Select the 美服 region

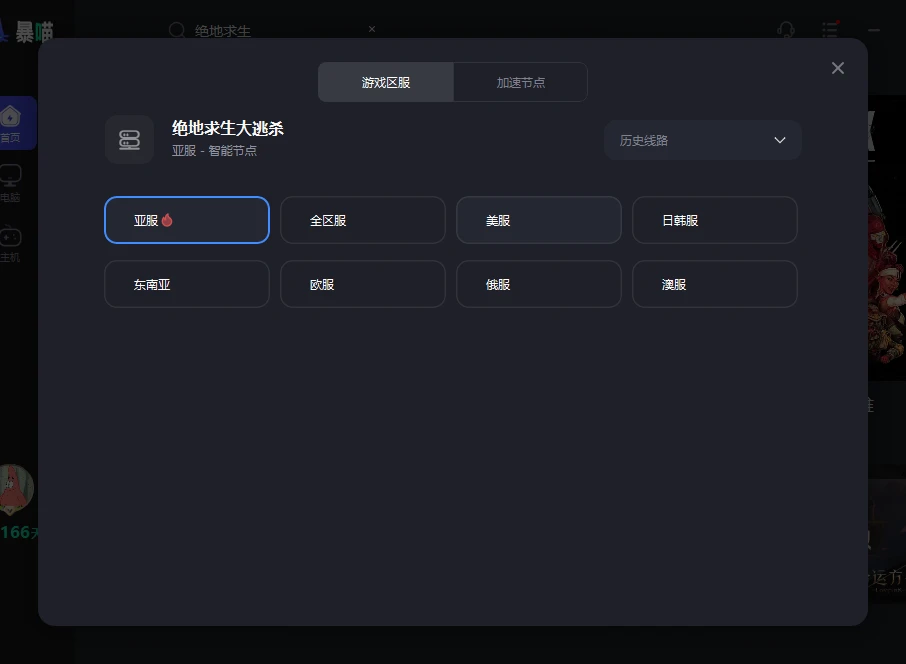[539, 220]
